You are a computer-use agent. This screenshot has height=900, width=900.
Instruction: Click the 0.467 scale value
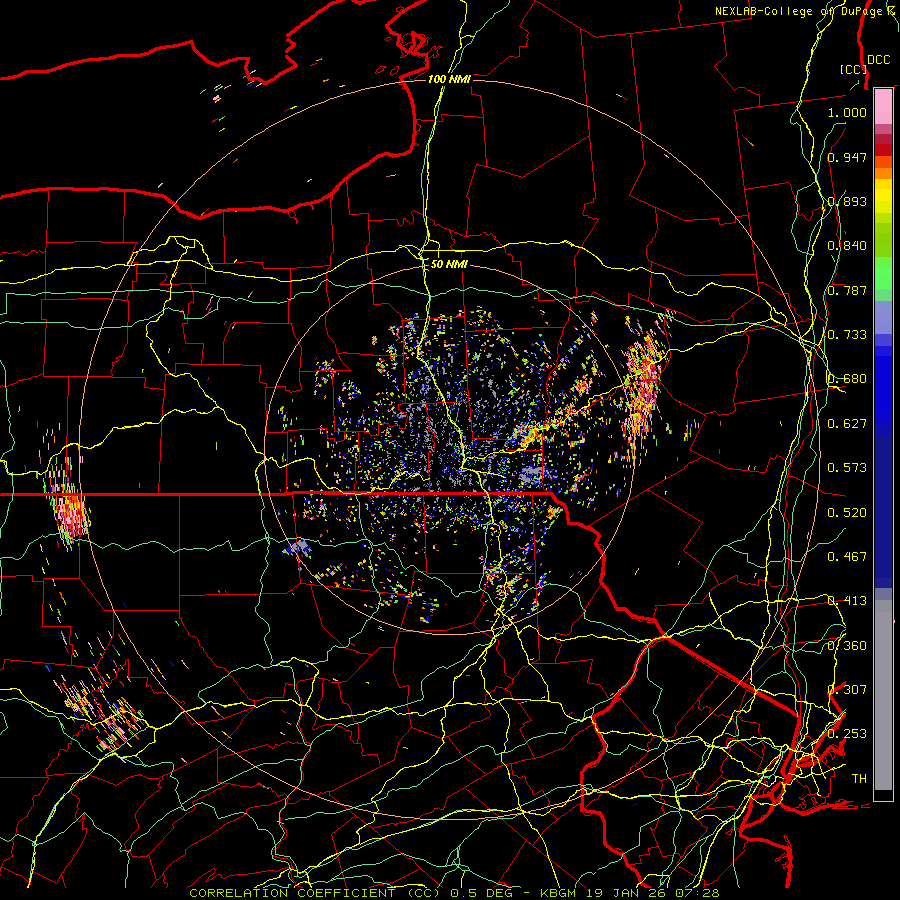click(x=847, y=557)
